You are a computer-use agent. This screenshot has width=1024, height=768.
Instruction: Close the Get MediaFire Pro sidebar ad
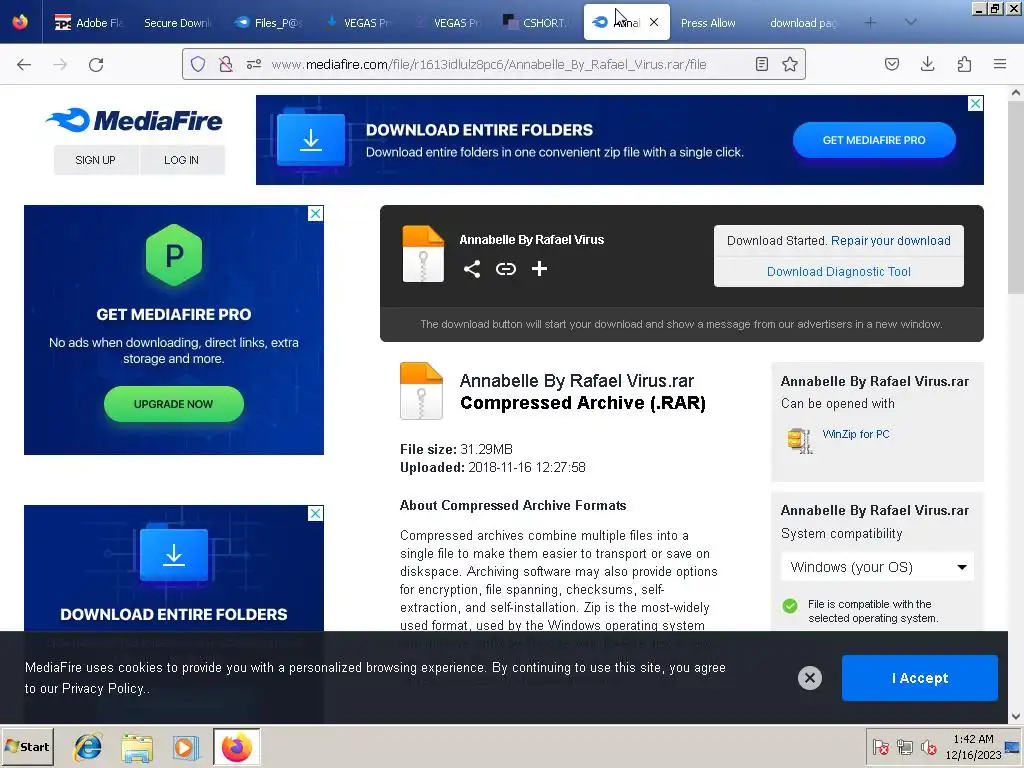click(315, 214)
